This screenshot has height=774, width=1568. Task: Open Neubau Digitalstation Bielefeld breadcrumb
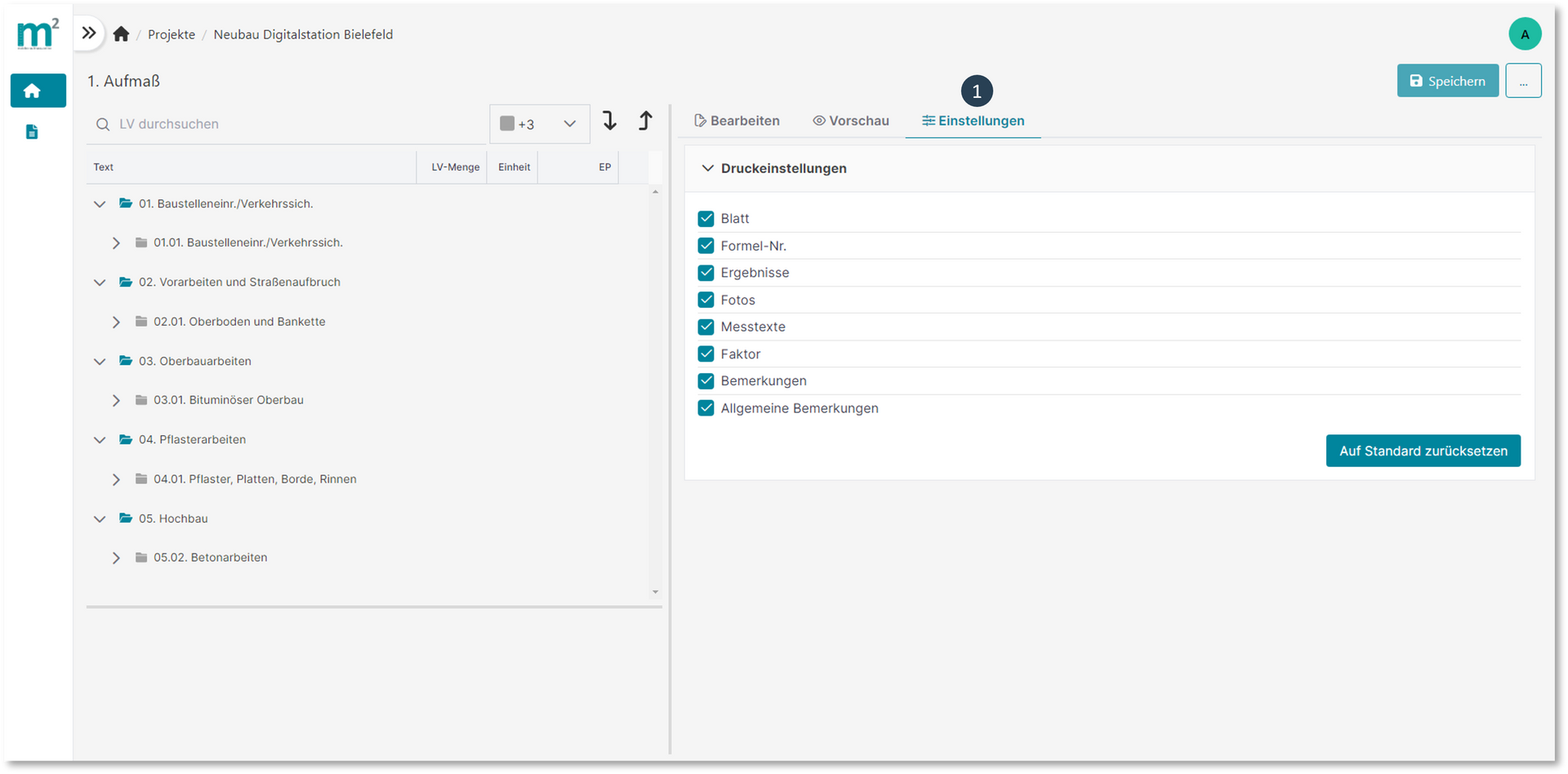pos(303,34)
